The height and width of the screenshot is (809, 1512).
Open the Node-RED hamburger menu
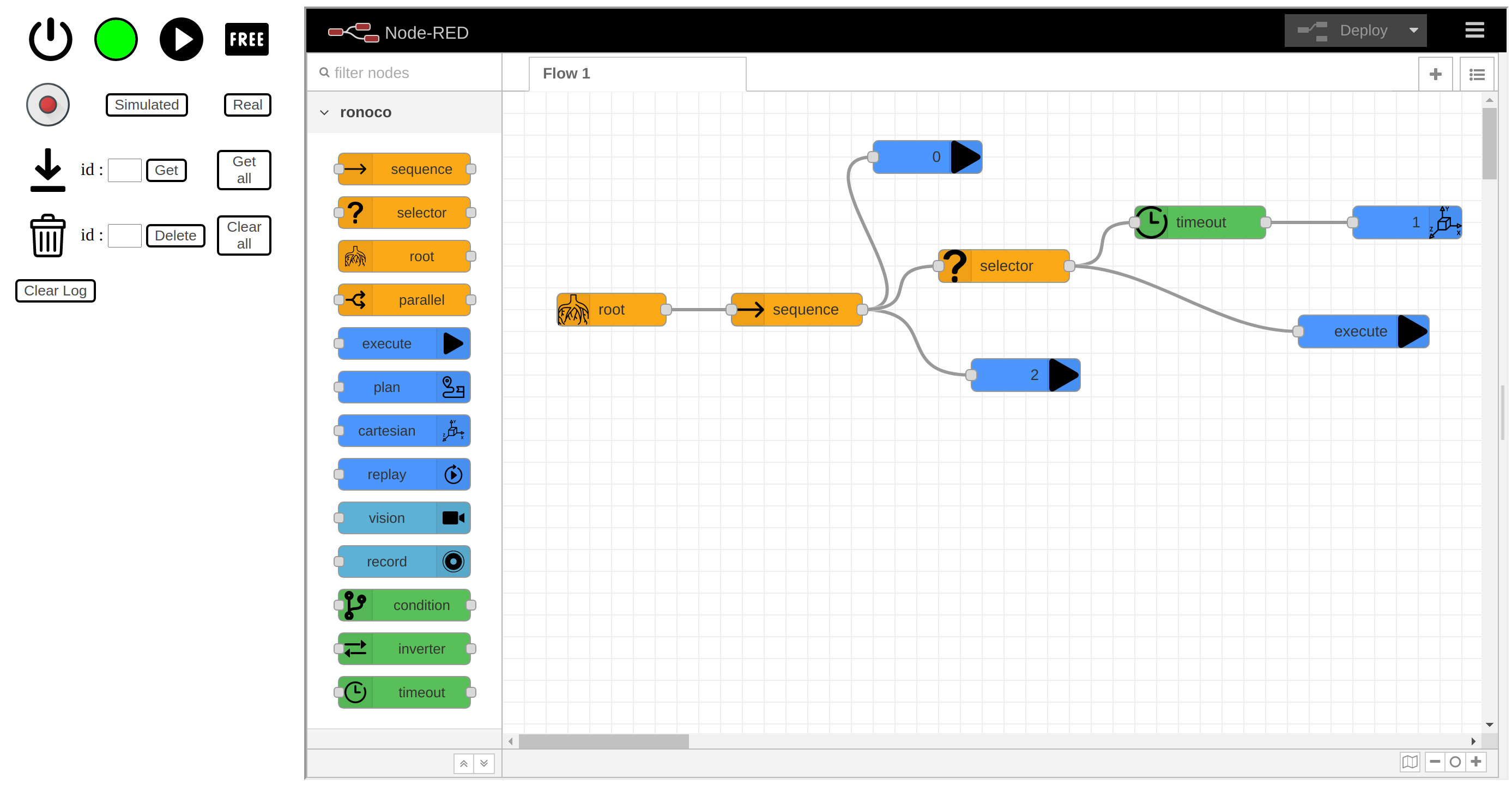pyautogui.click(x=1474, y=30)
